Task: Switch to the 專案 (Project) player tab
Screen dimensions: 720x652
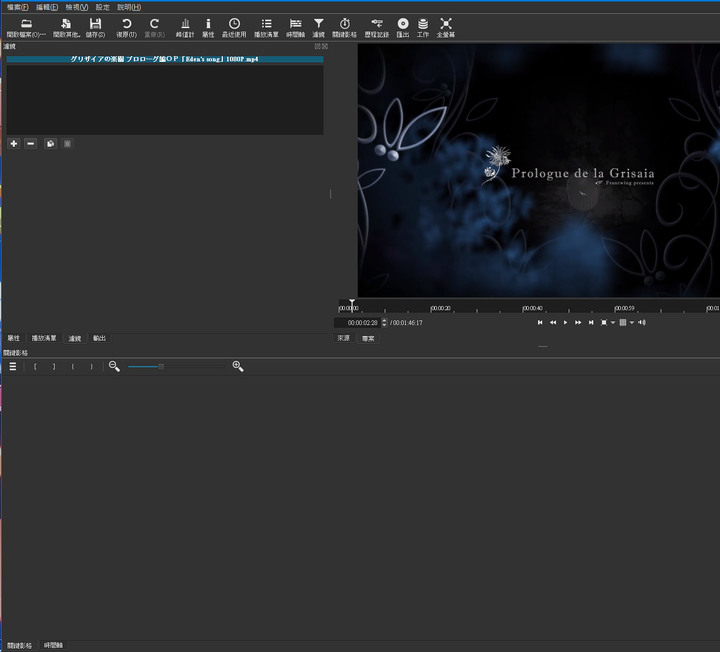Action: pos(368,338)
